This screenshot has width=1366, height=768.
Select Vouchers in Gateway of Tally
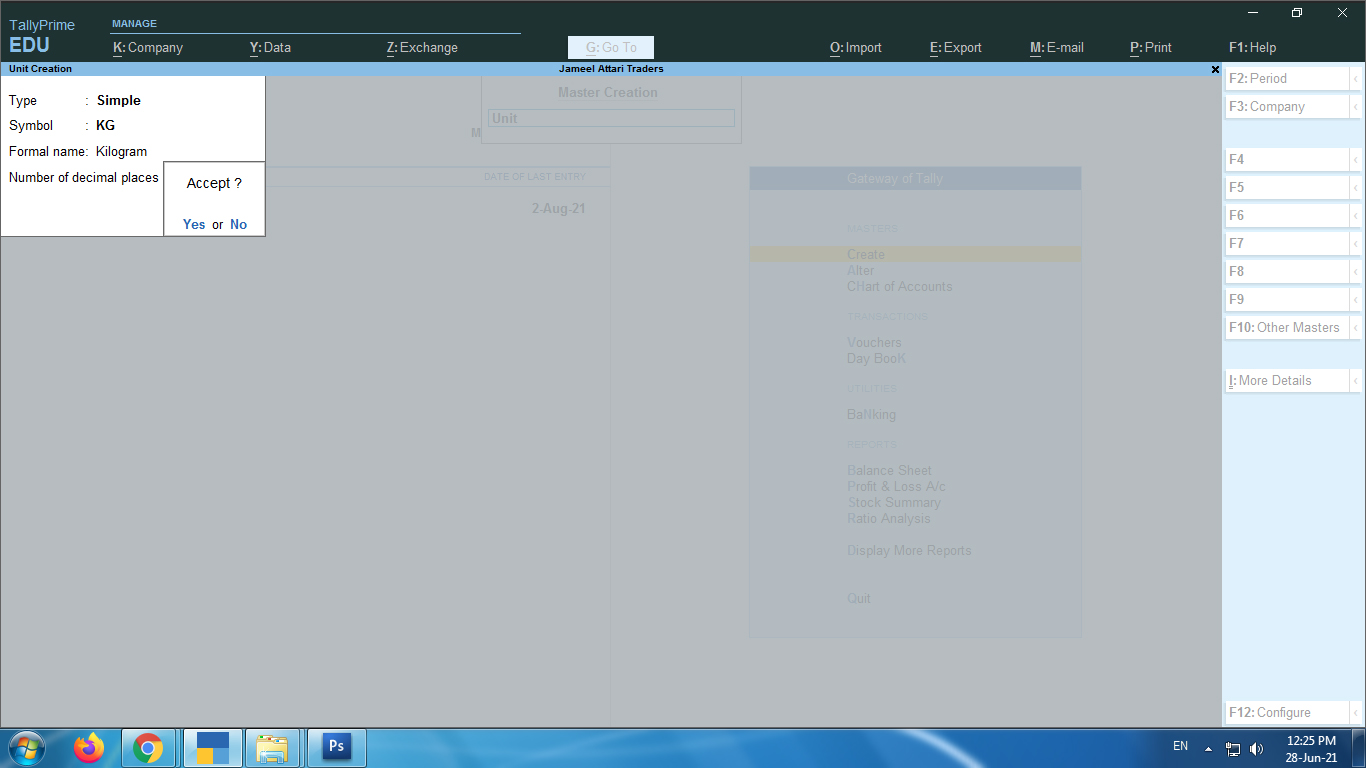click(x=874, y=342)
